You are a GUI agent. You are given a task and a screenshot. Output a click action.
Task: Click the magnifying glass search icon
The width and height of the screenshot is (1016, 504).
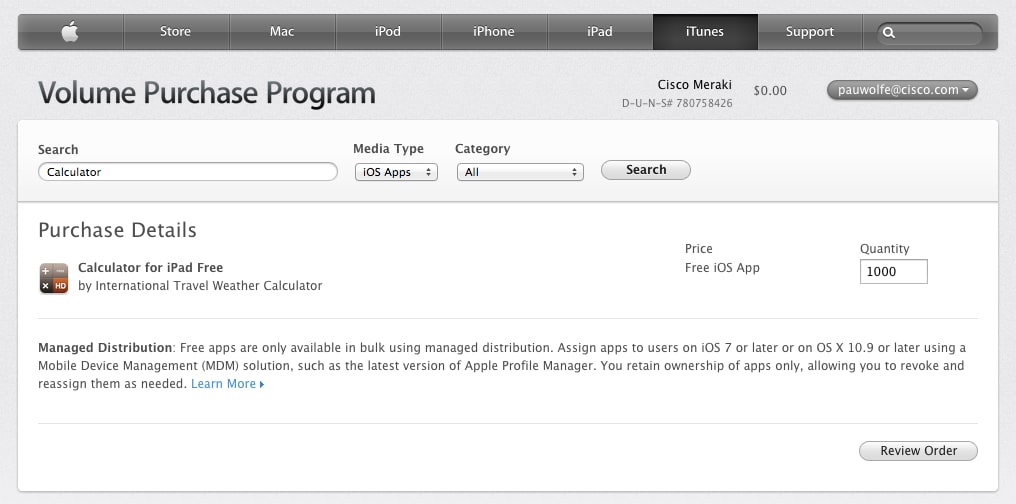pos(889,32)
